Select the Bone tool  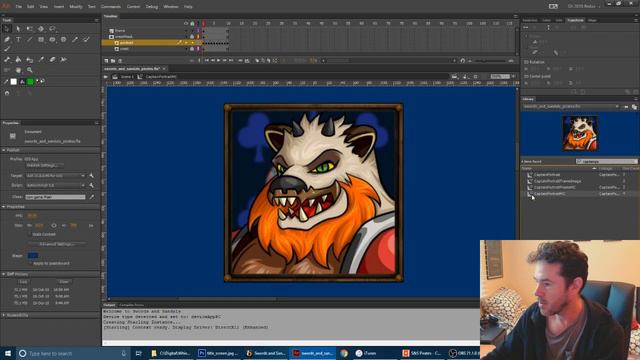point(7,60)
